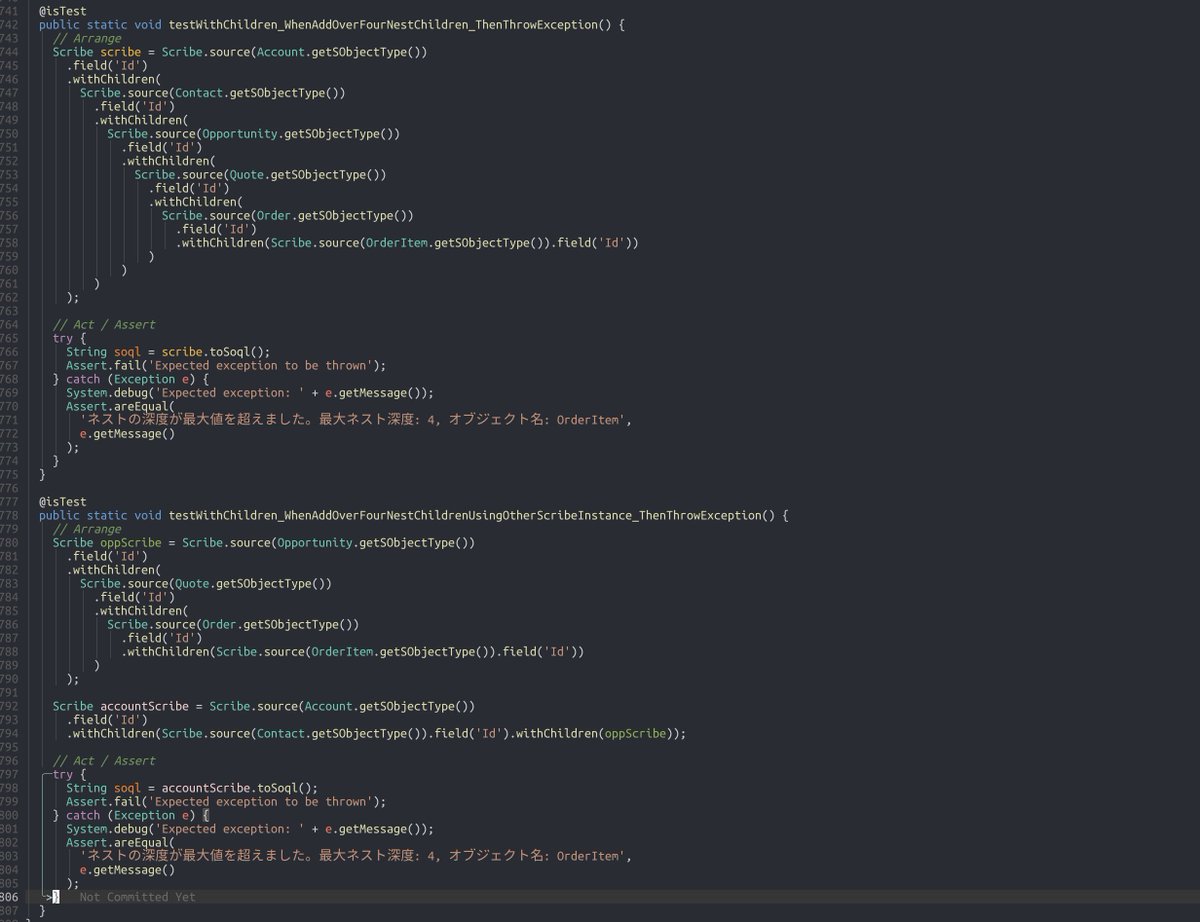This screenshot has height=922, width=1200.
Task: Click 'Quote' on line 753
Action: (x=247, y=174)
